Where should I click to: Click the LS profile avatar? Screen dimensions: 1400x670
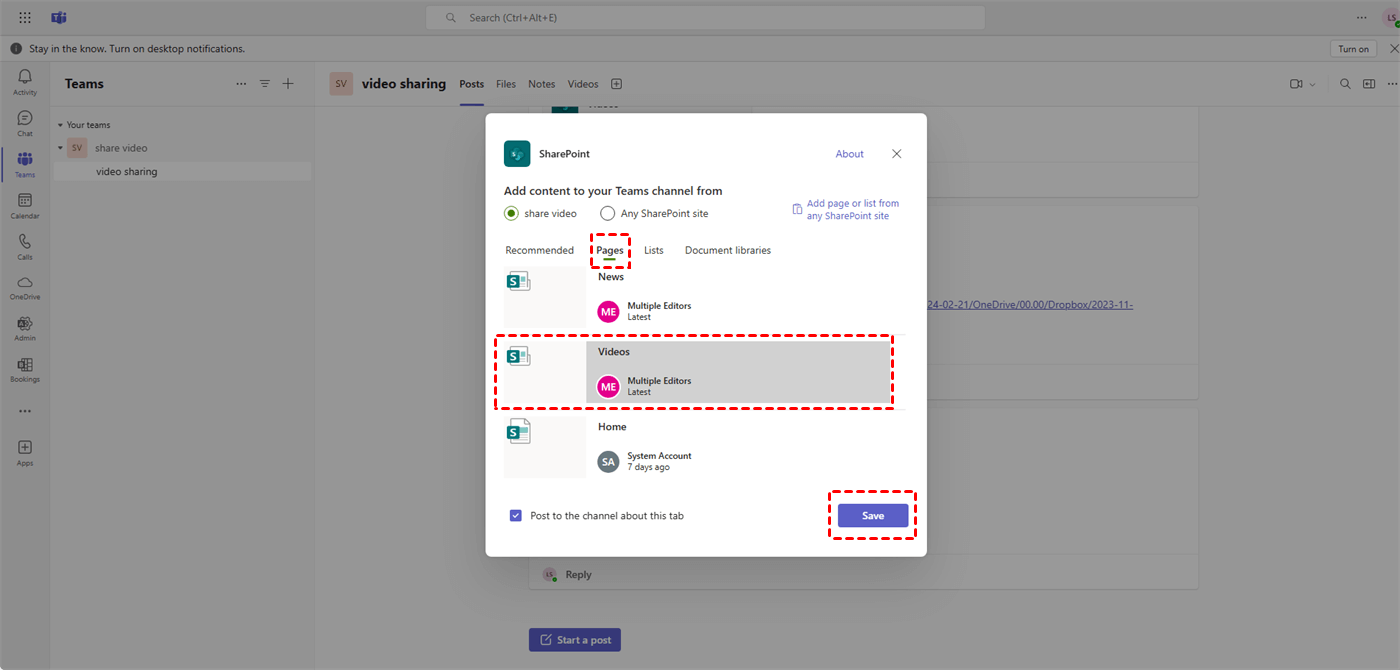tap(1389, 18)
